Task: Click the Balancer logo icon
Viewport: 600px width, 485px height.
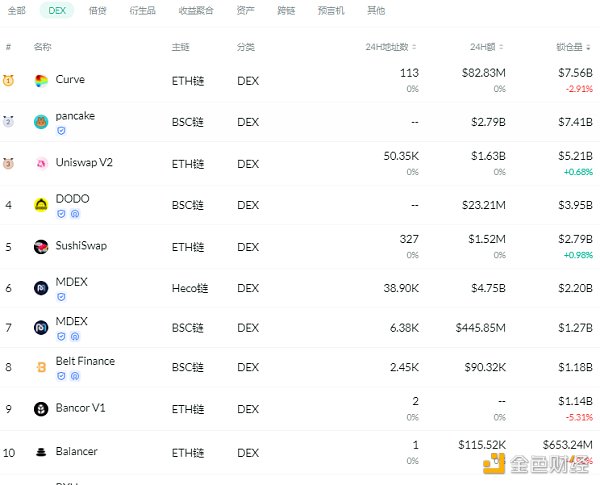Action: [41, 452]
